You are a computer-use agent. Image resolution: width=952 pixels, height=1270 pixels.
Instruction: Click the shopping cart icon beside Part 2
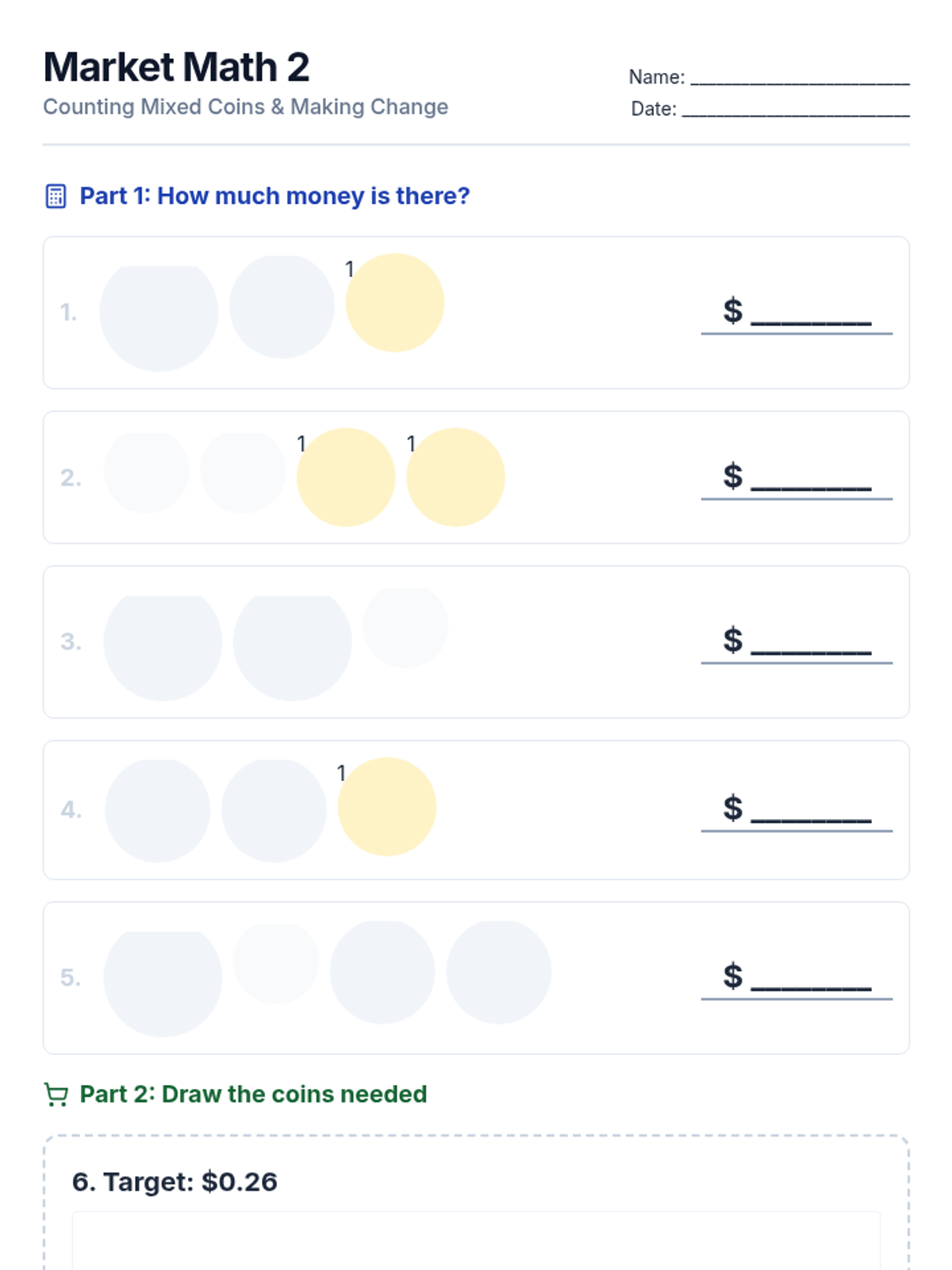pos(56,1095)
